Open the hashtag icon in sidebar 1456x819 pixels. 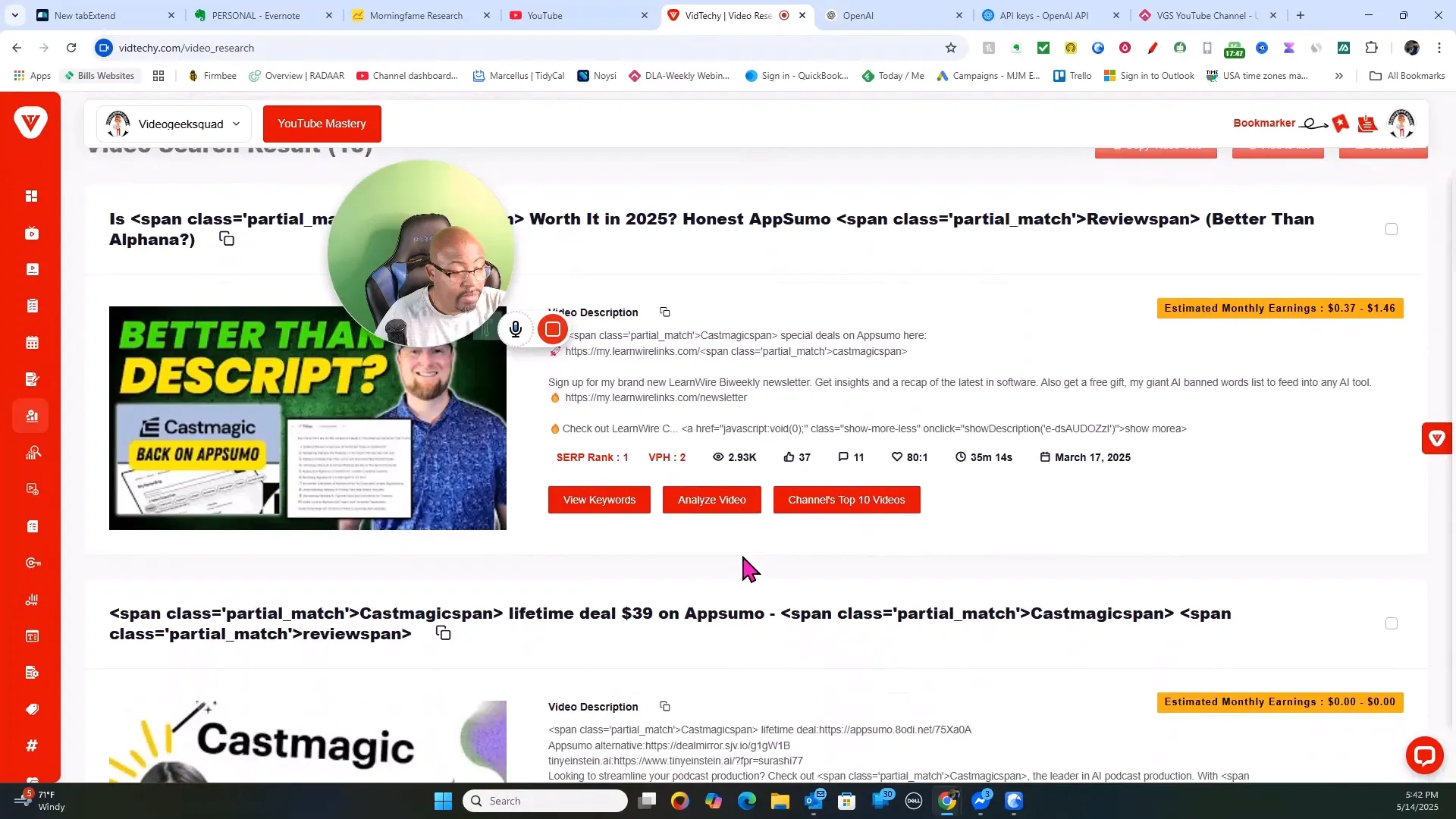point(32,745)
